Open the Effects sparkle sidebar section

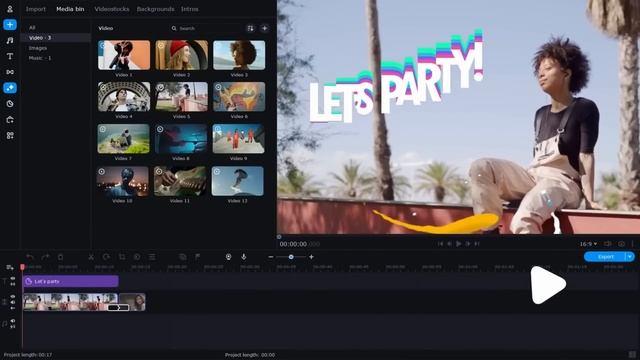(x=10, y=88)
